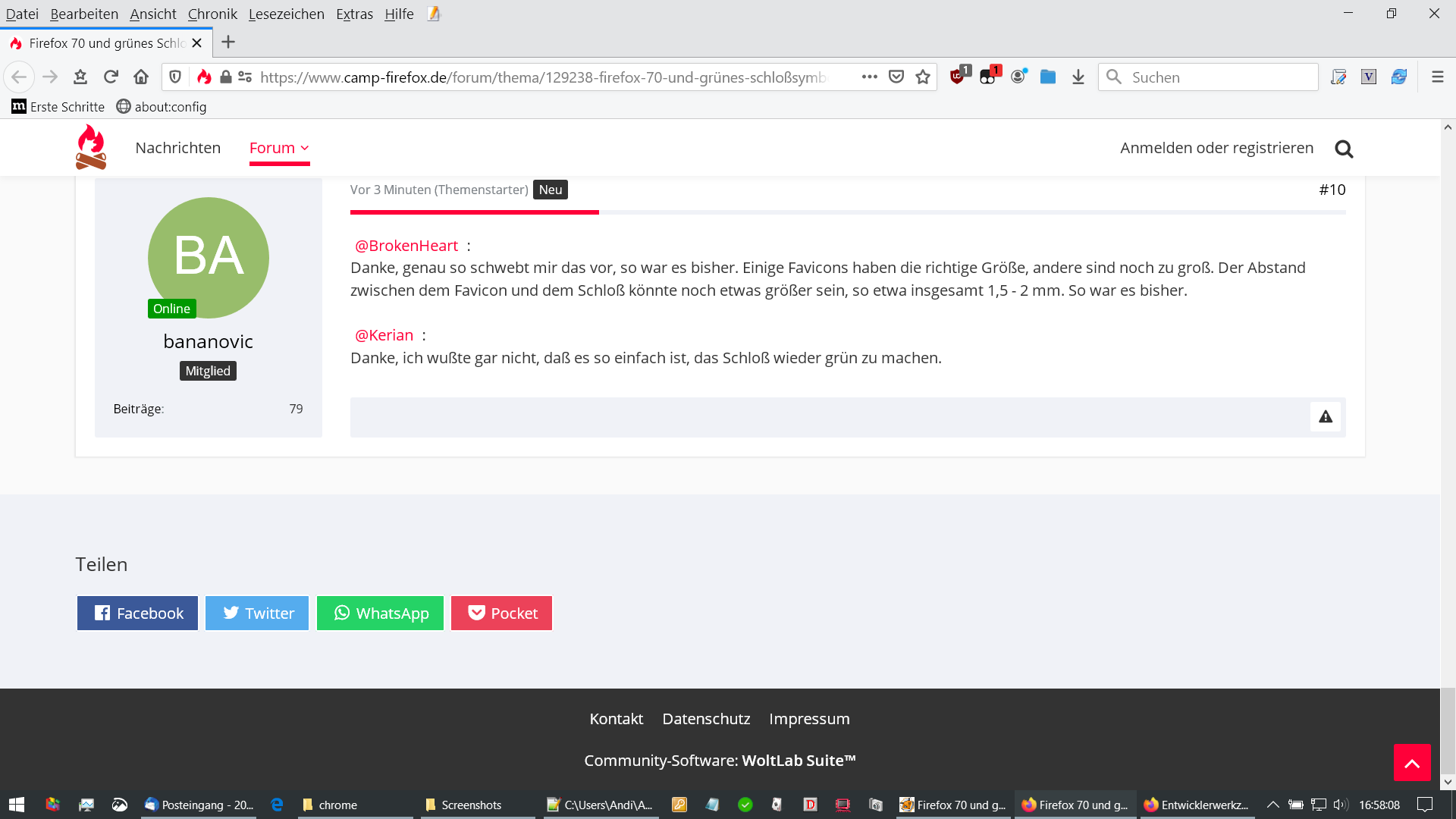Report post using the warning triangle icon
The height and width of the screenshot is (819, 1456).
(1325, 416)
